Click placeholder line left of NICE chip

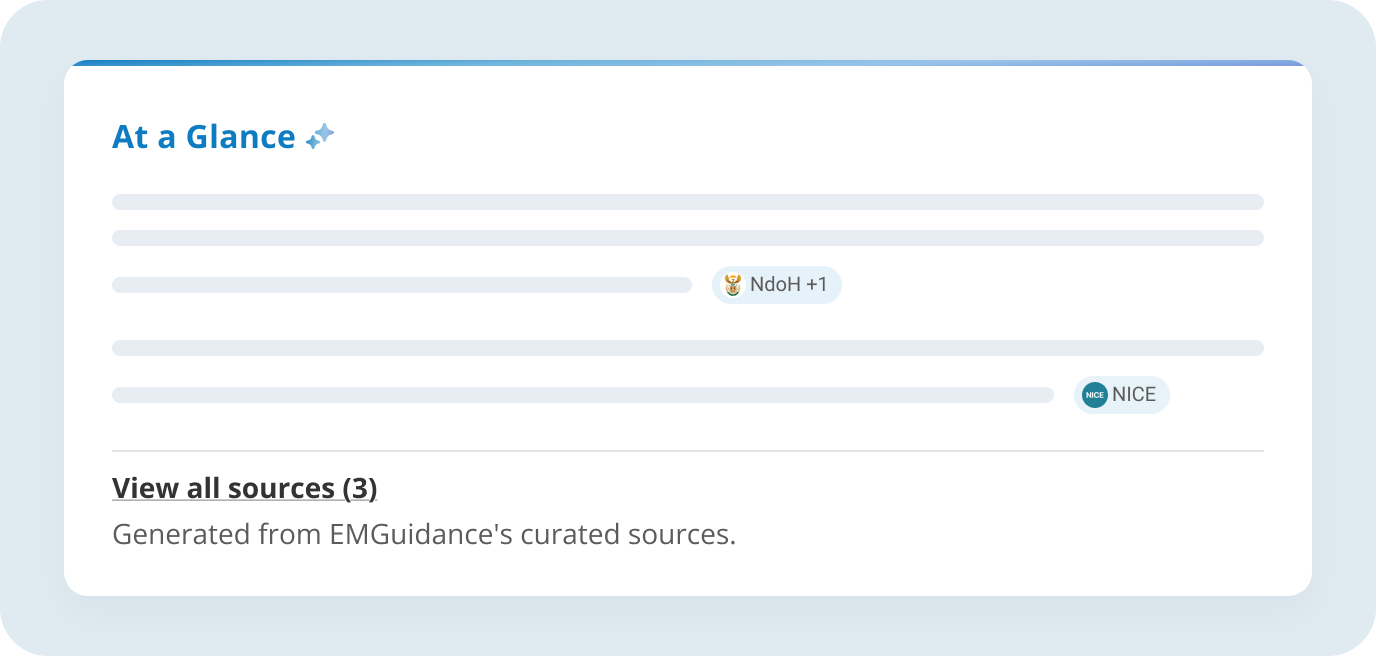(x=583, y=395)
